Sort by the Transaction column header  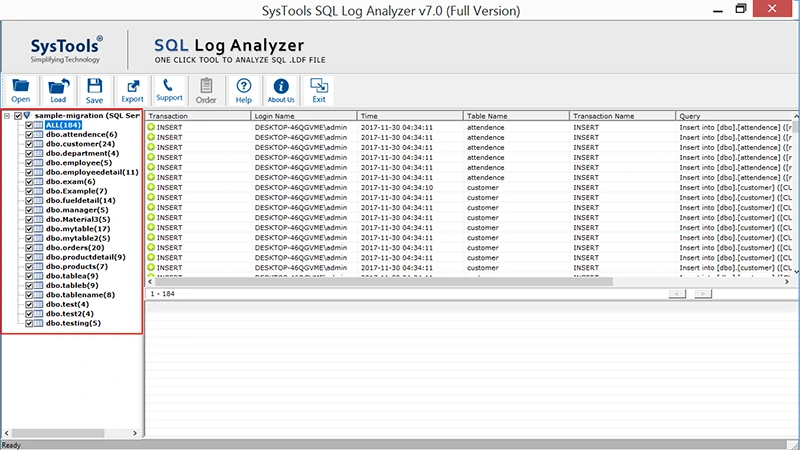point(198,116)
